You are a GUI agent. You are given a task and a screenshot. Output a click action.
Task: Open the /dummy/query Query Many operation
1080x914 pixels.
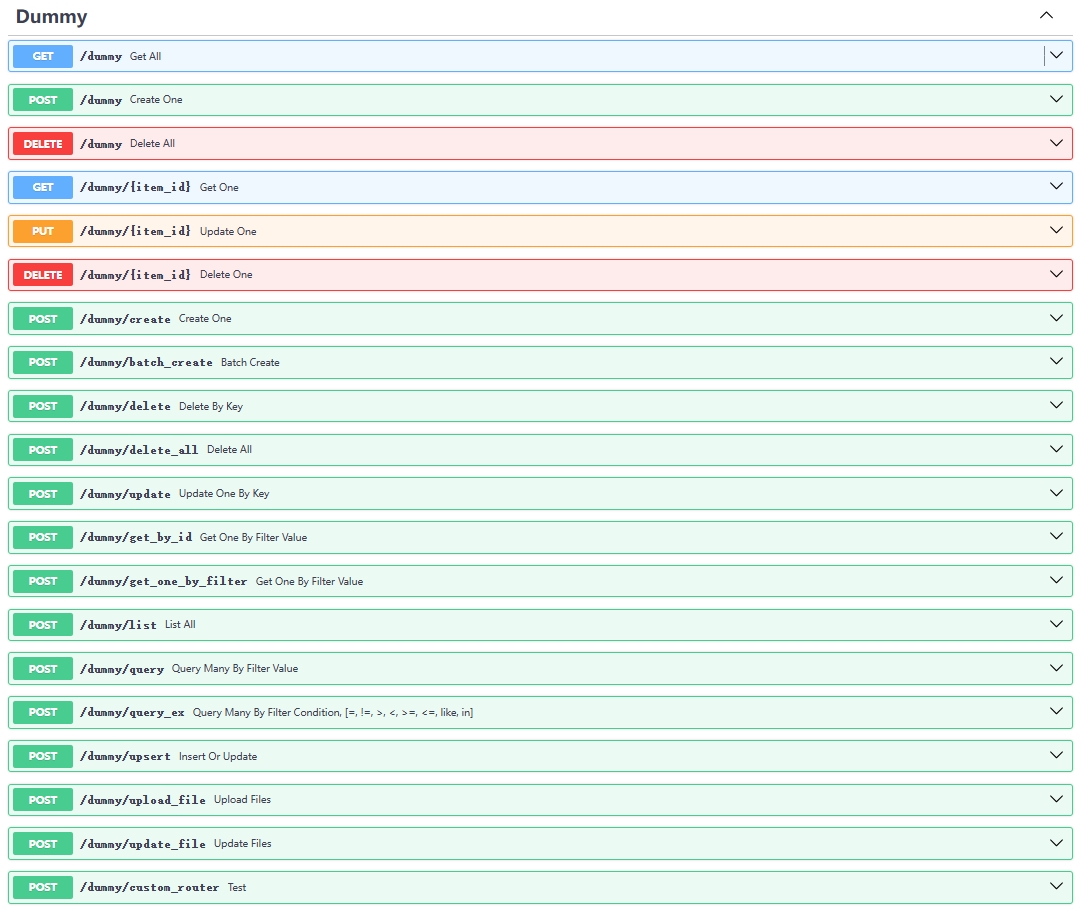tap(1056, 668)
